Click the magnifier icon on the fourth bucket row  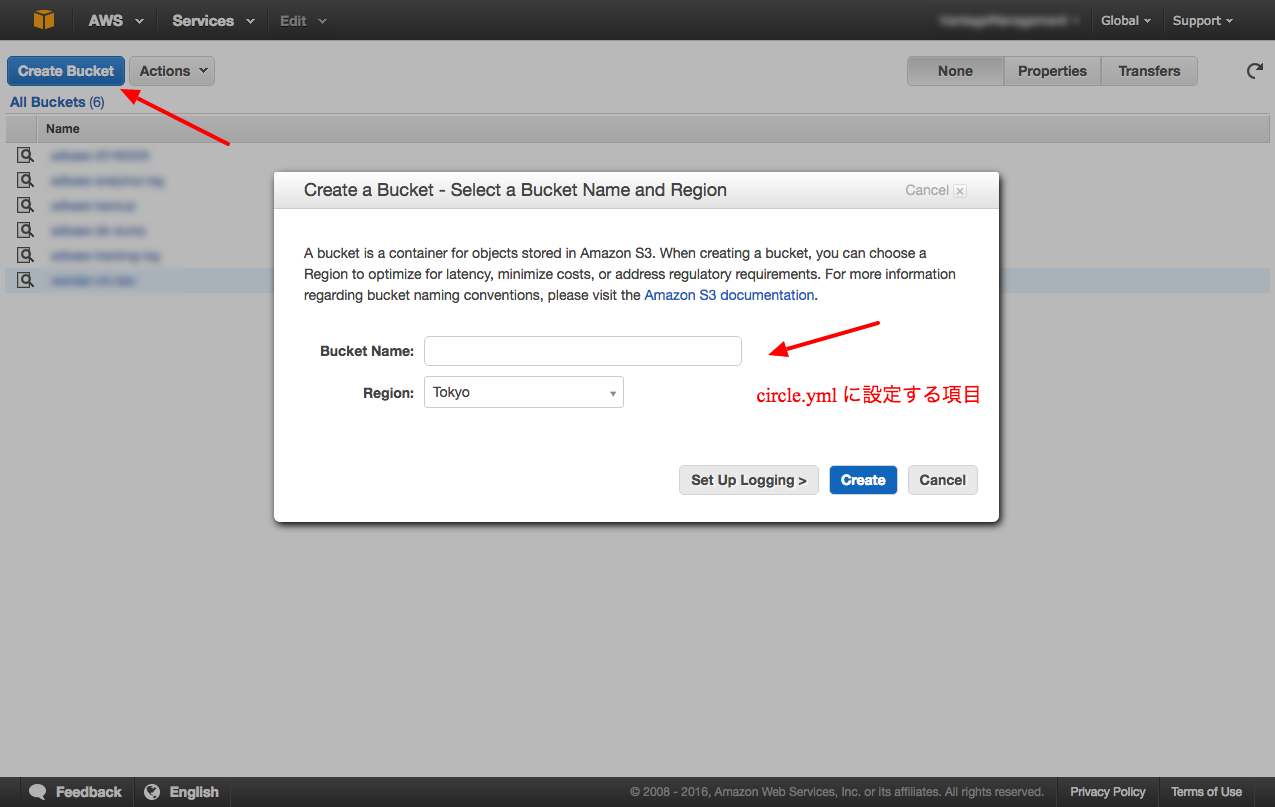(25, 230)
